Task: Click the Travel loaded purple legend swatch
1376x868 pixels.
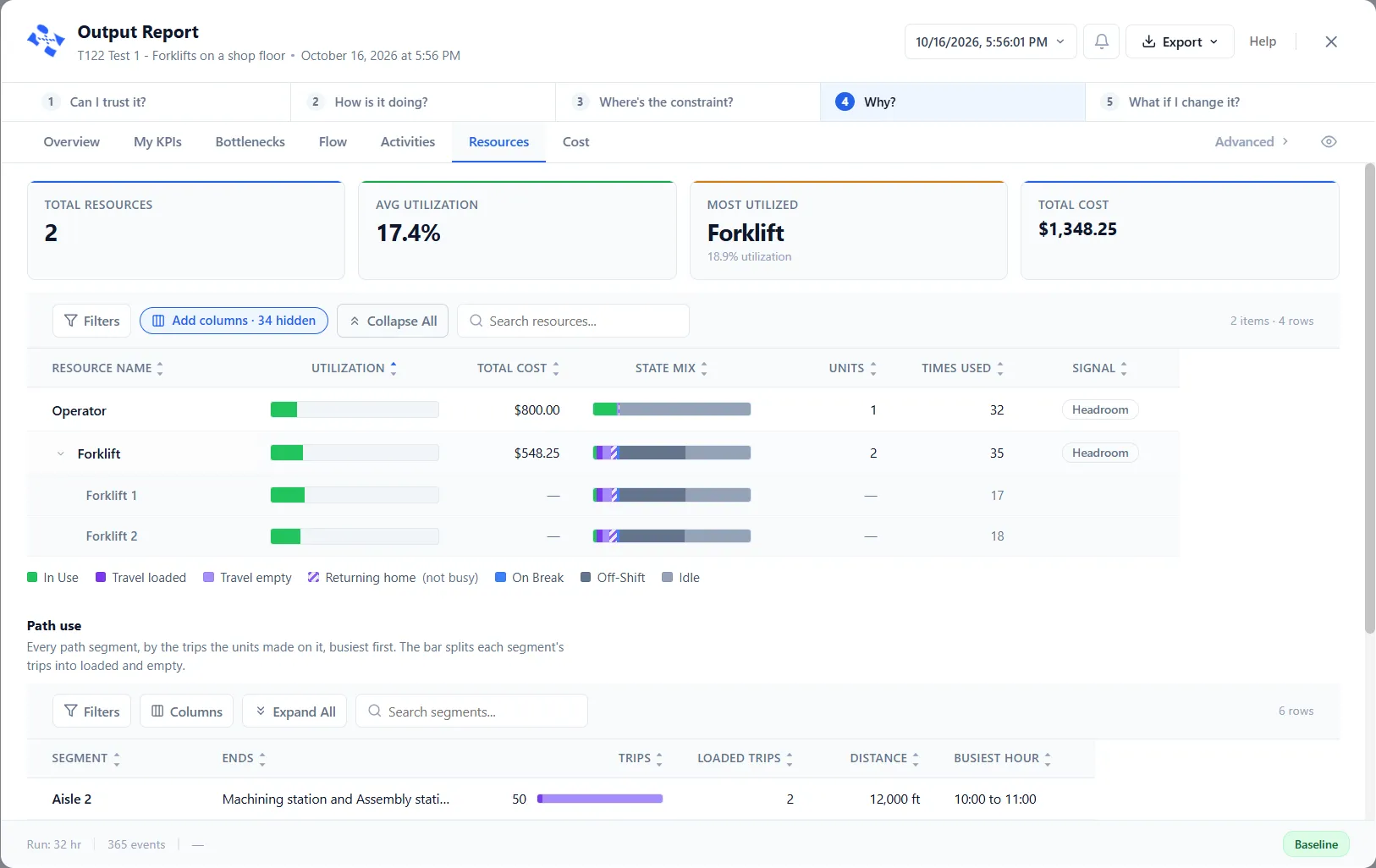Action: tap(101, 577)
